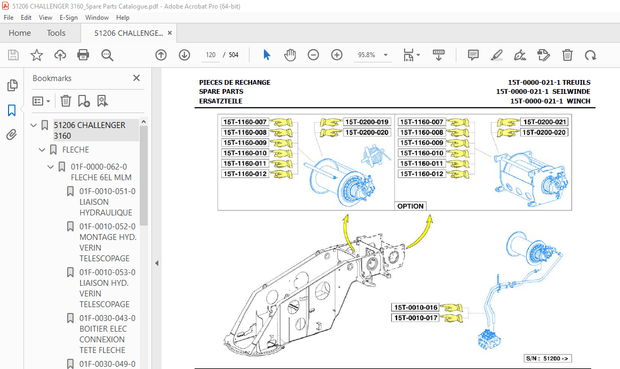The height and width of the screenshot is (369, 620).
Task: Open the View menu
Action: click(45, 17)
